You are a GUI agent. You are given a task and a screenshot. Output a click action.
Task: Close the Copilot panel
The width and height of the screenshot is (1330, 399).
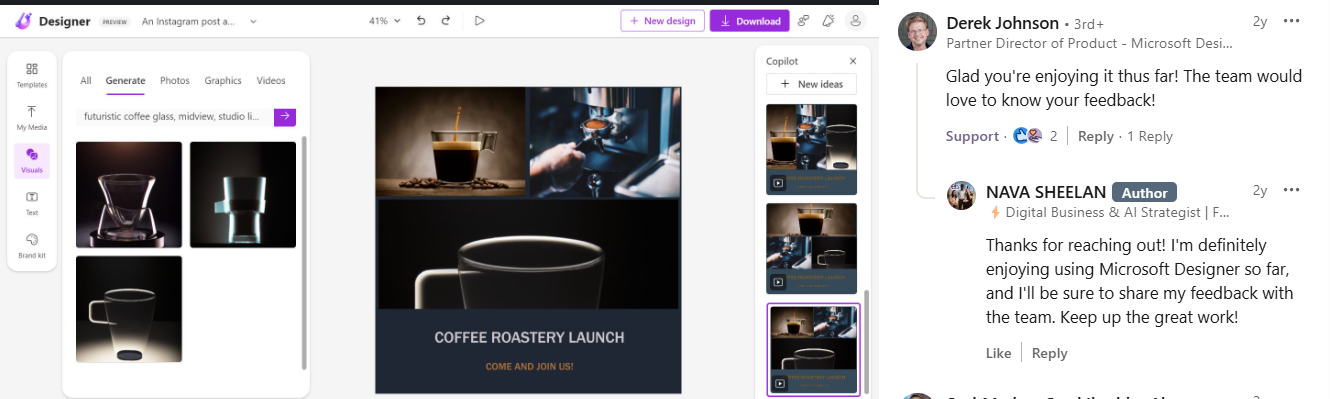853,61
